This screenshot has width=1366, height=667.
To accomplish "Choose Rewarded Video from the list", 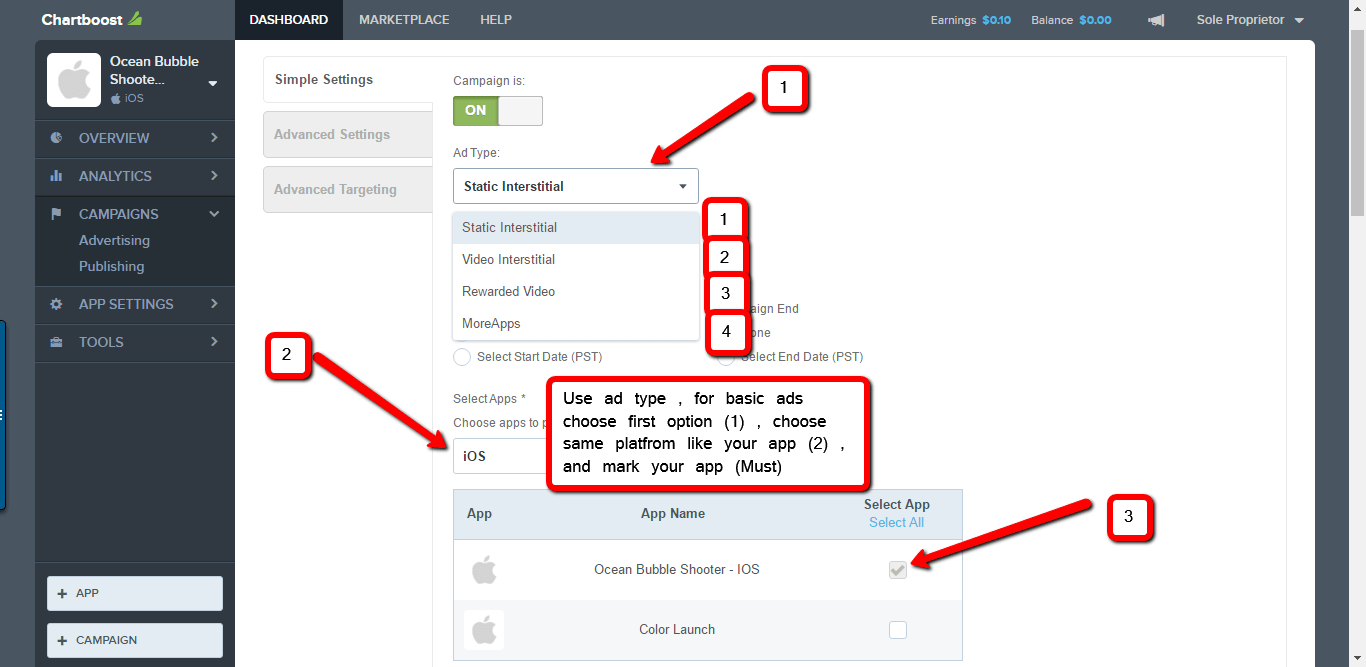I will click(x=576, y=291).
